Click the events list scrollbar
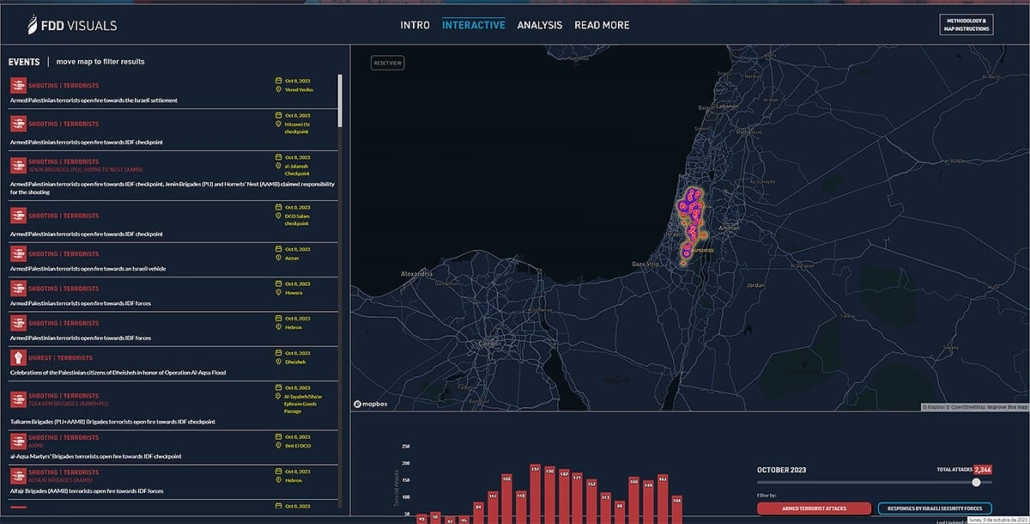 click(x=340, y=100)
